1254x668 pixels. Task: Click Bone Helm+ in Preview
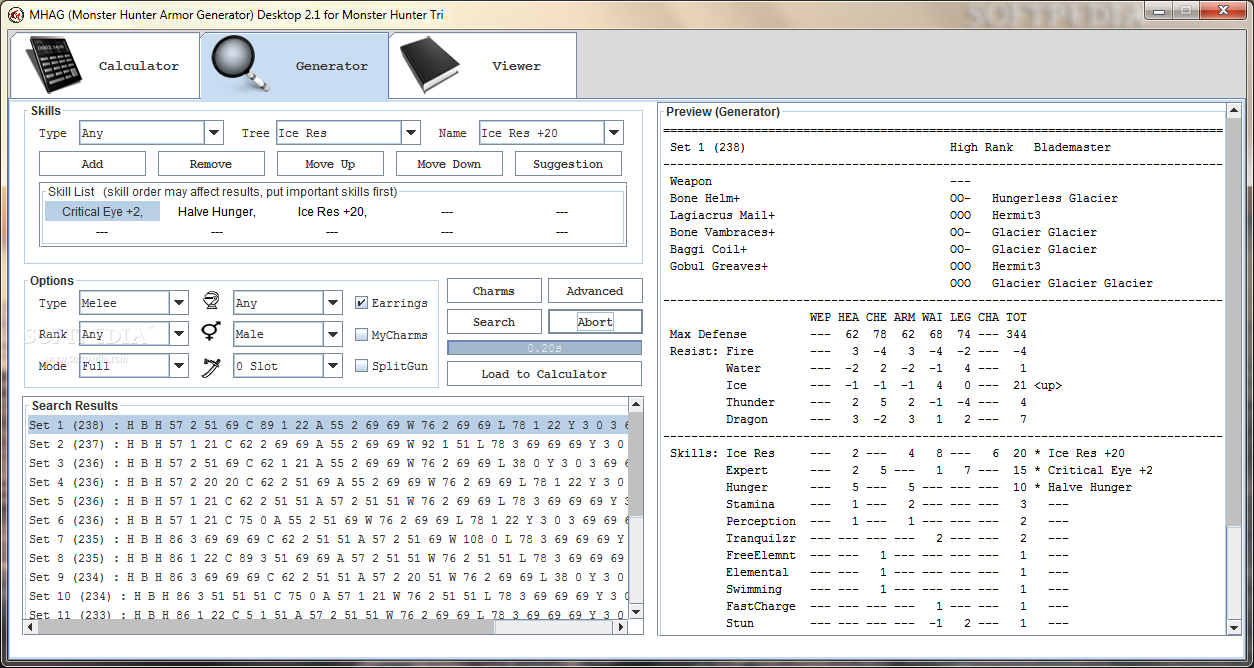click(705, 198)
